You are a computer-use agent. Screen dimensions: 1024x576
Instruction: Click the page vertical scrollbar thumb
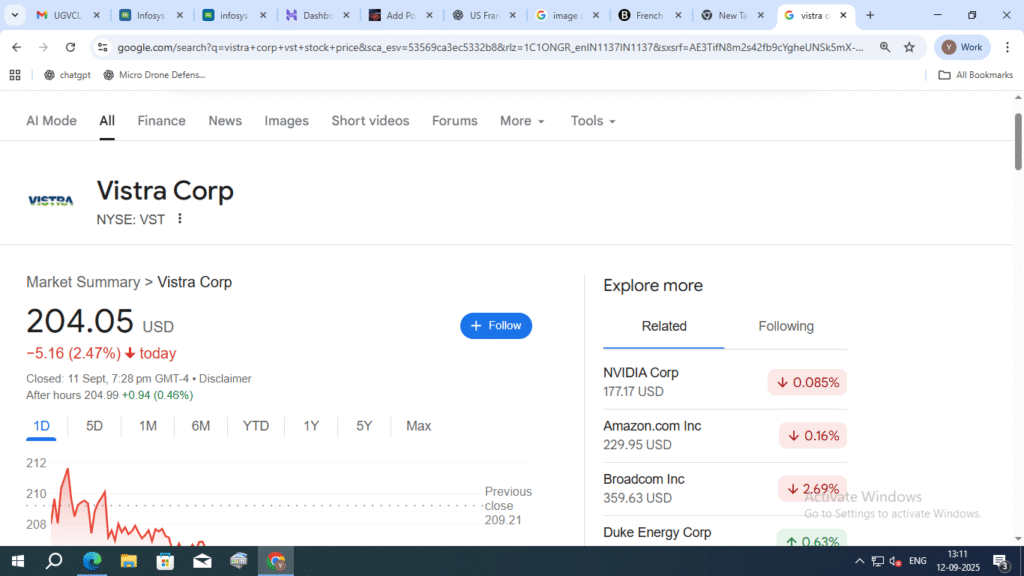point(1018,140)
